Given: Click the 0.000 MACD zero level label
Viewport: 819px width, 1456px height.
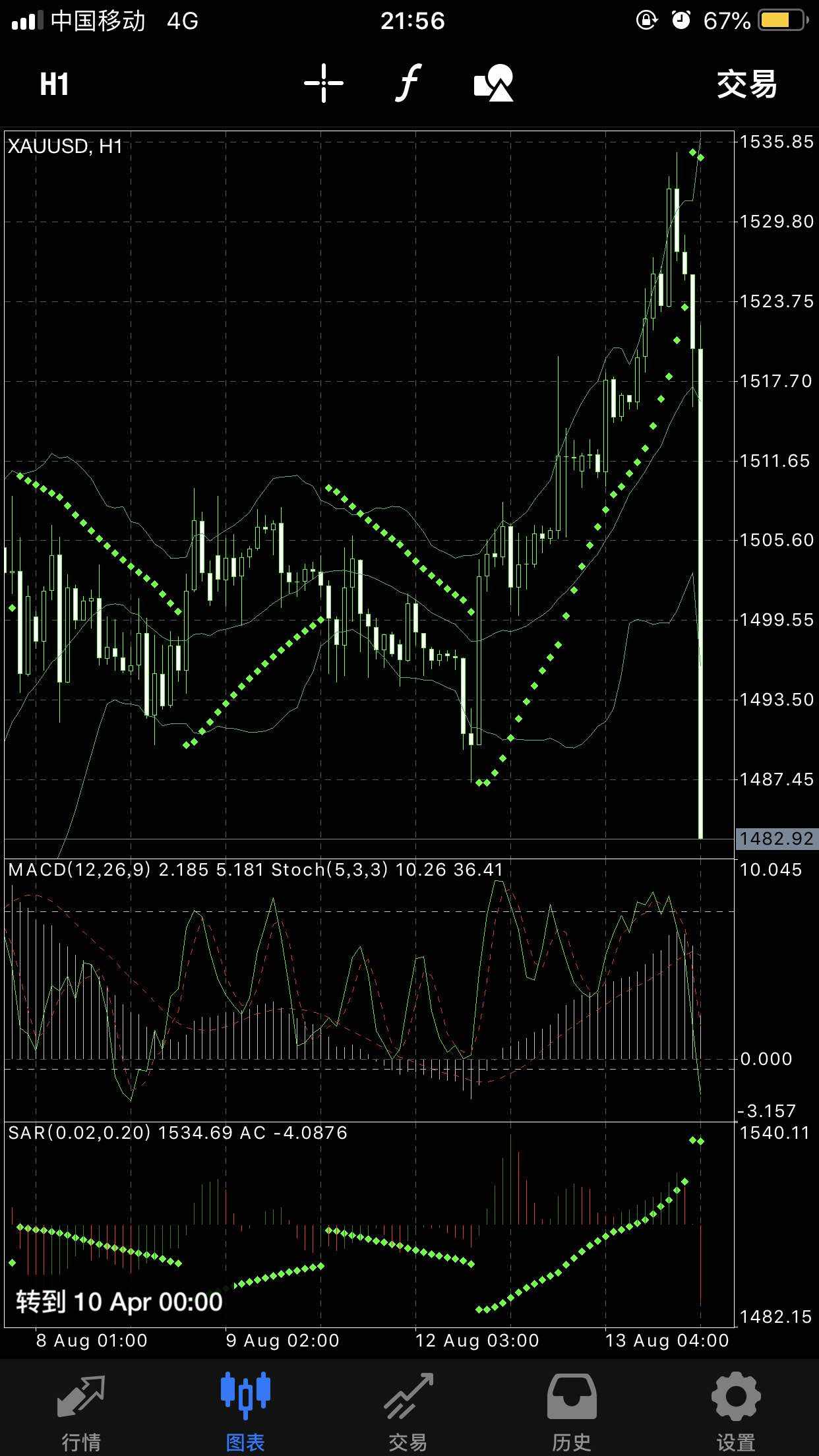Looking at the screenshot, I should point(766,1059).
